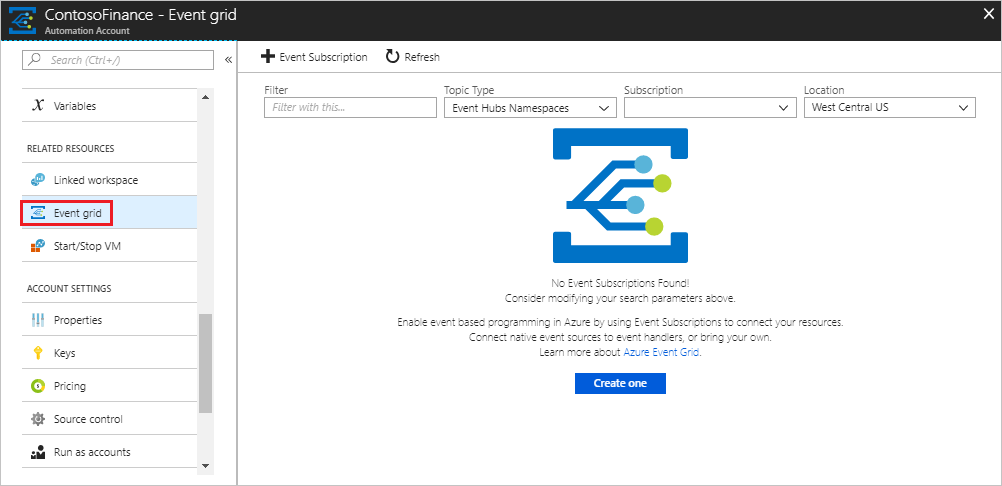The height and width of the screenshot is (486, 1002).
Task: Click the RELATED RESOURCES heading
Action: 70,148
